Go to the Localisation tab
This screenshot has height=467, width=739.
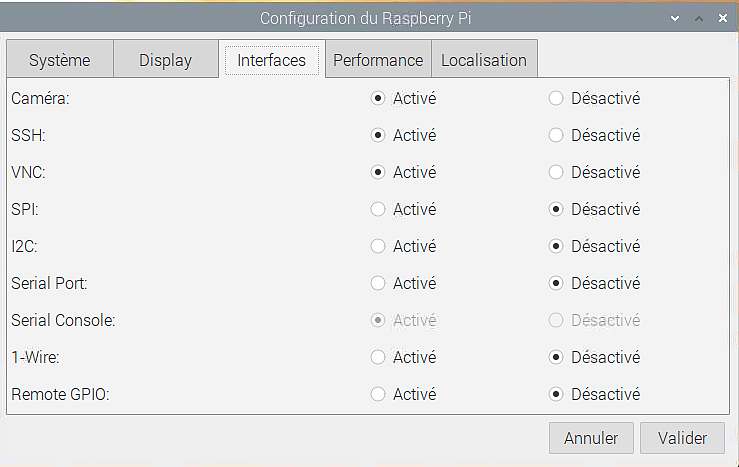click(484, 60)
